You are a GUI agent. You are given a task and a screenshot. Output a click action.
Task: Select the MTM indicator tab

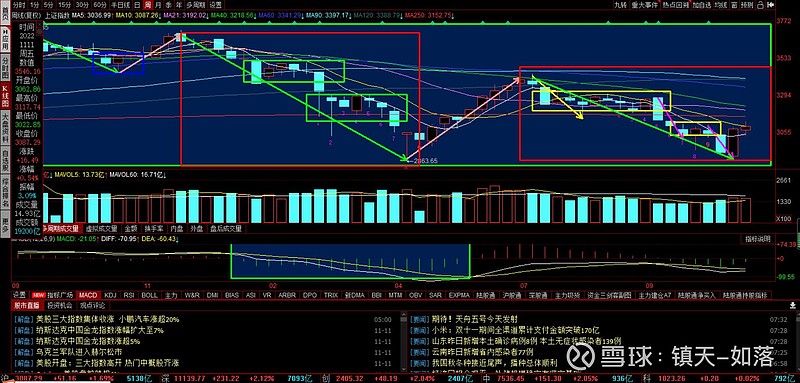tap(395, 295)
